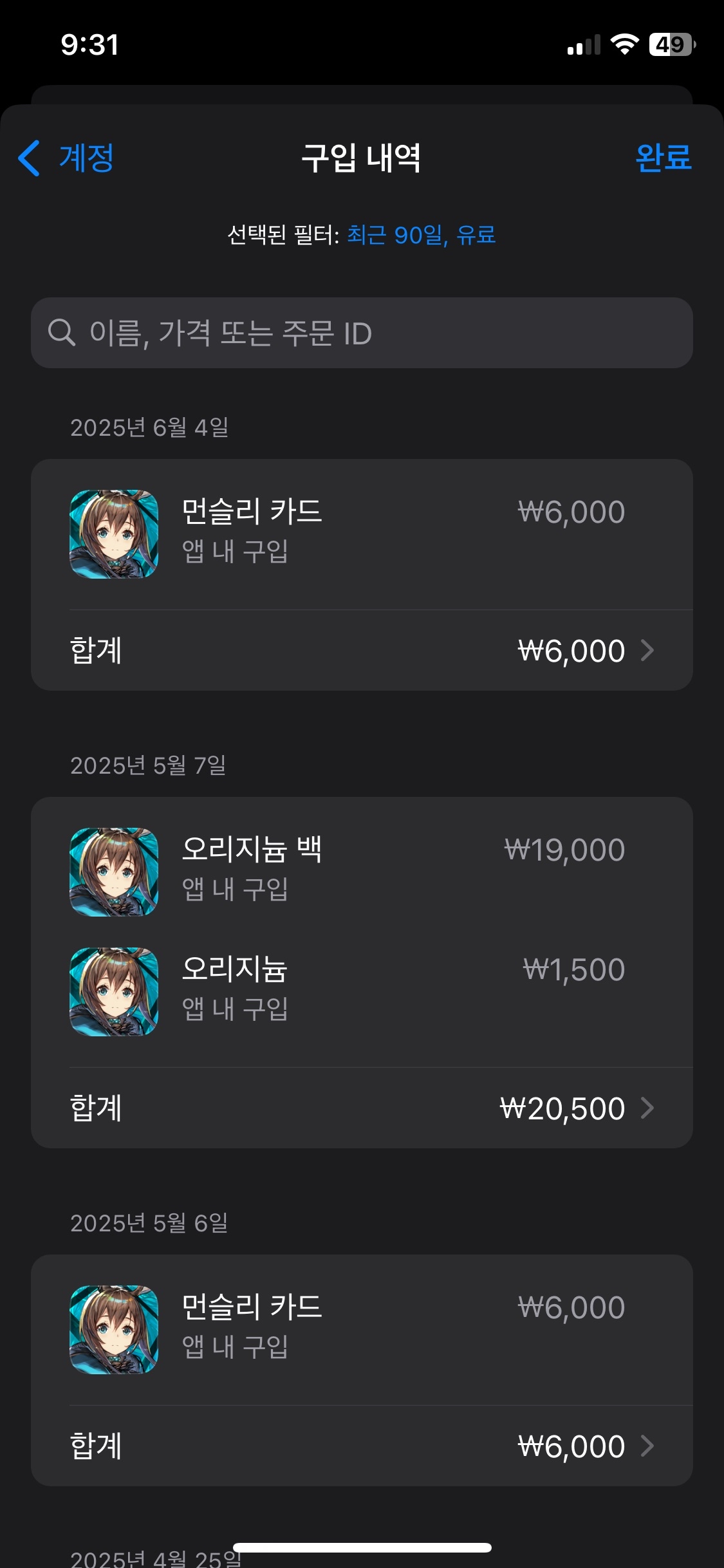The width and height of the screenshot is (724, 1568).
Task: Tap the app icon beside 오리지늄 백
Action: [114, 872]
